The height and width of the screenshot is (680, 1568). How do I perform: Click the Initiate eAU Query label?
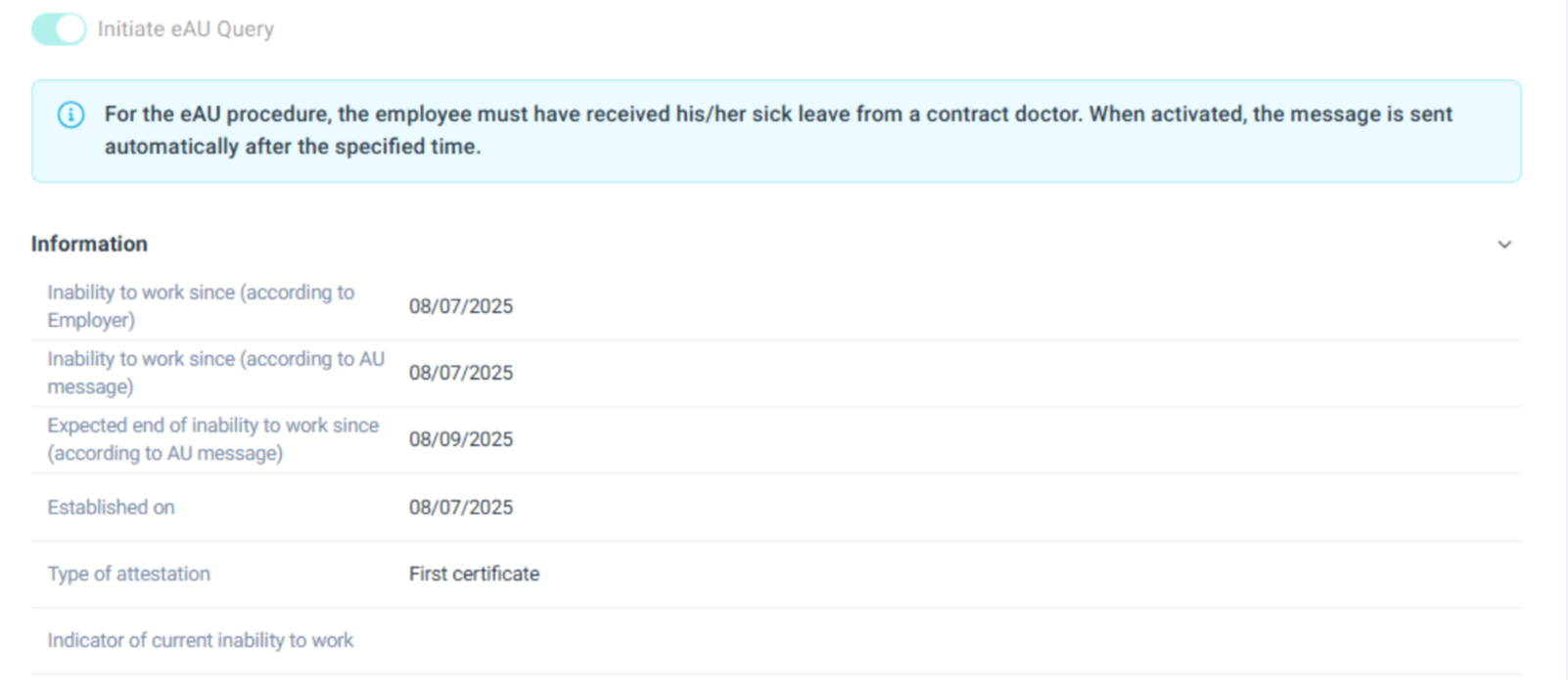(x=185, y=29)
